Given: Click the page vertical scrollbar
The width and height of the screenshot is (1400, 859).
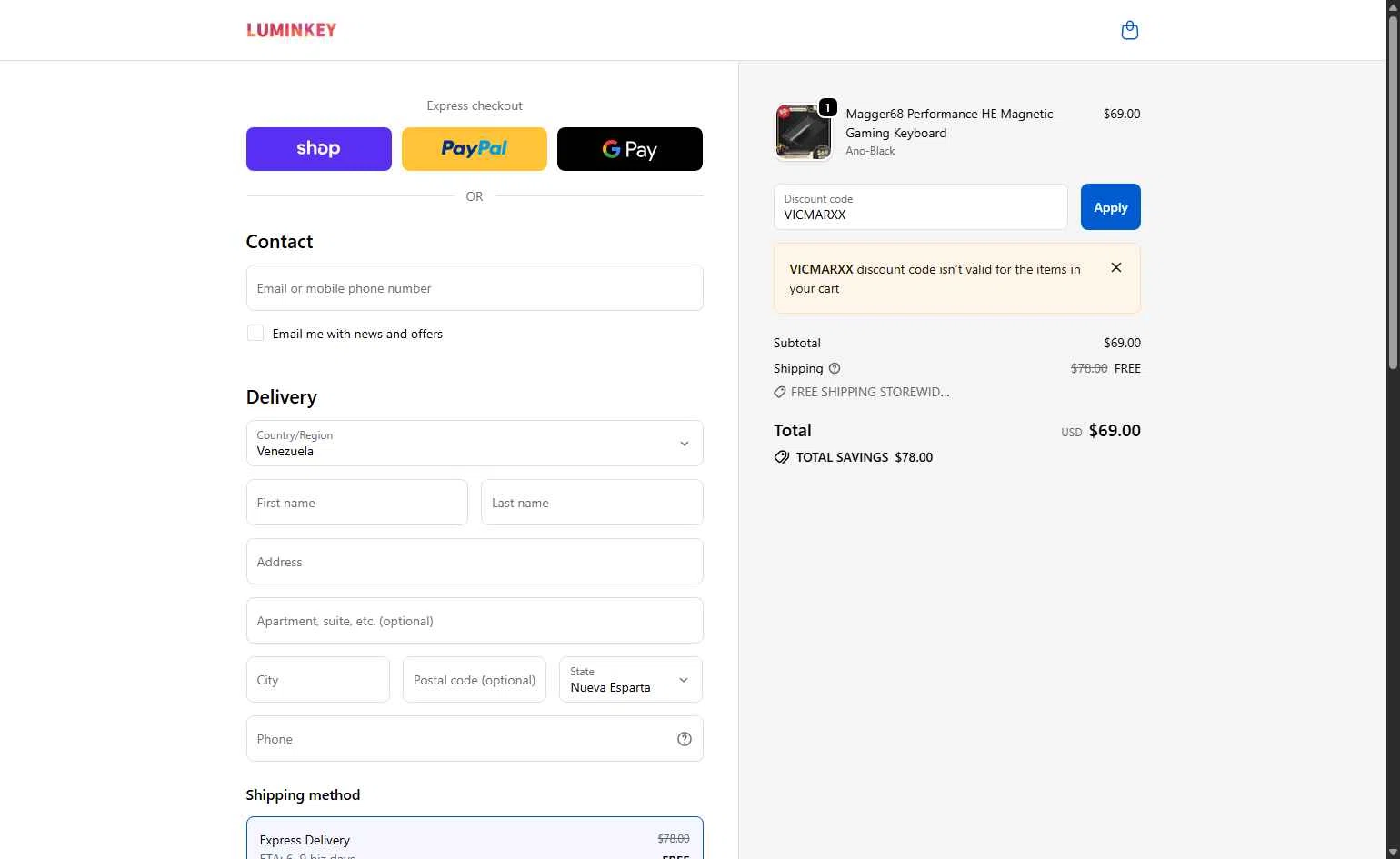Looking at the screenshot, I should [x=1393, y=191].
